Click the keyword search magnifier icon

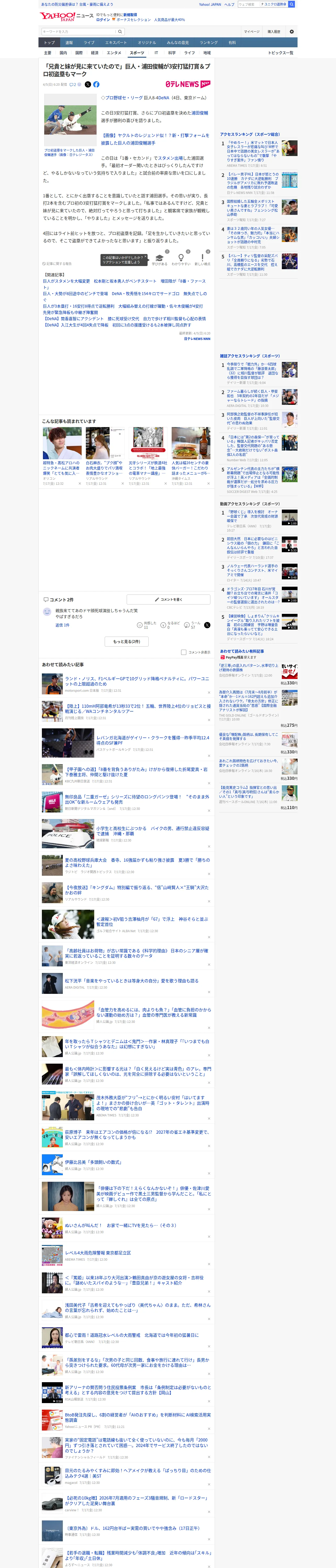click(x=120, y=32)
